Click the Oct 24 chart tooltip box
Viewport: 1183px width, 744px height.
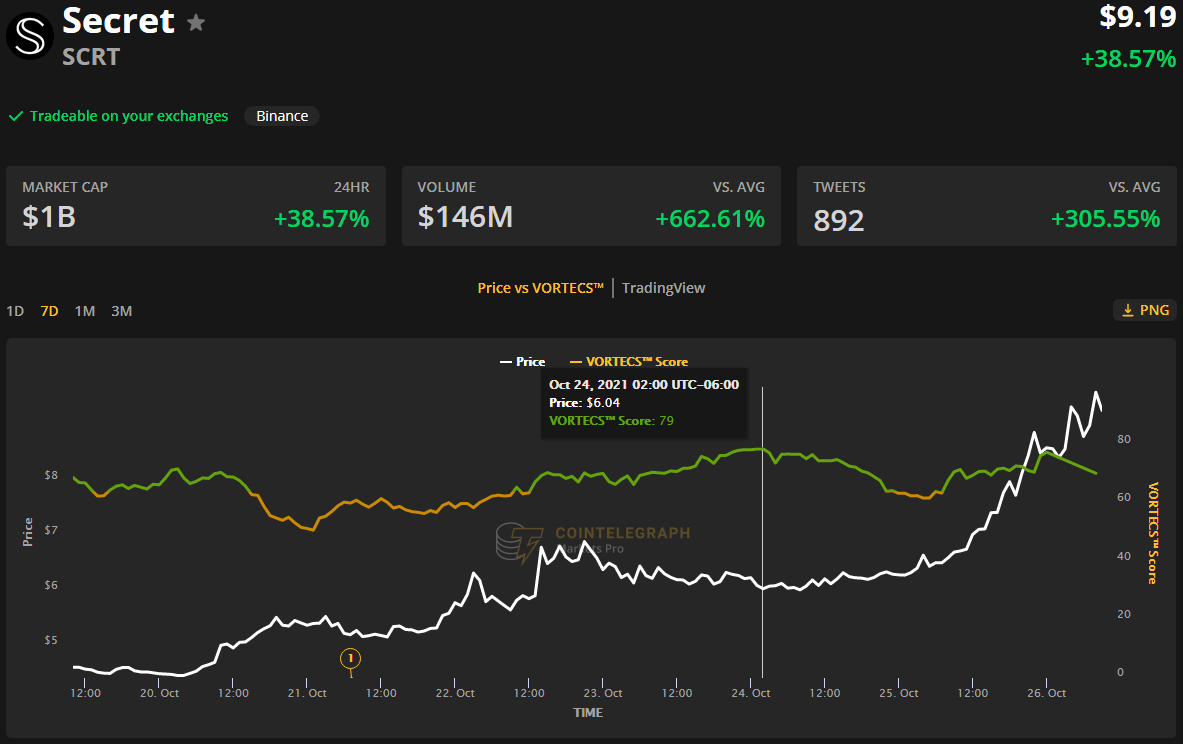click(x=644, y=402)
